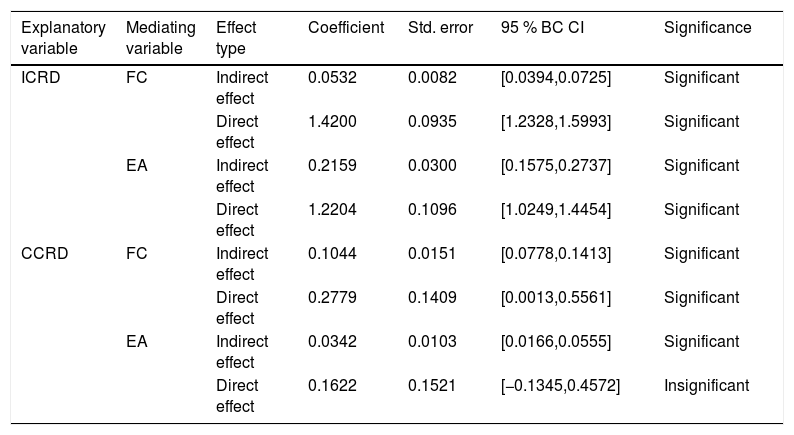Select the EA mediating variable under CCRD
This screenshot has height=435, width=794.
click(137, 341)
